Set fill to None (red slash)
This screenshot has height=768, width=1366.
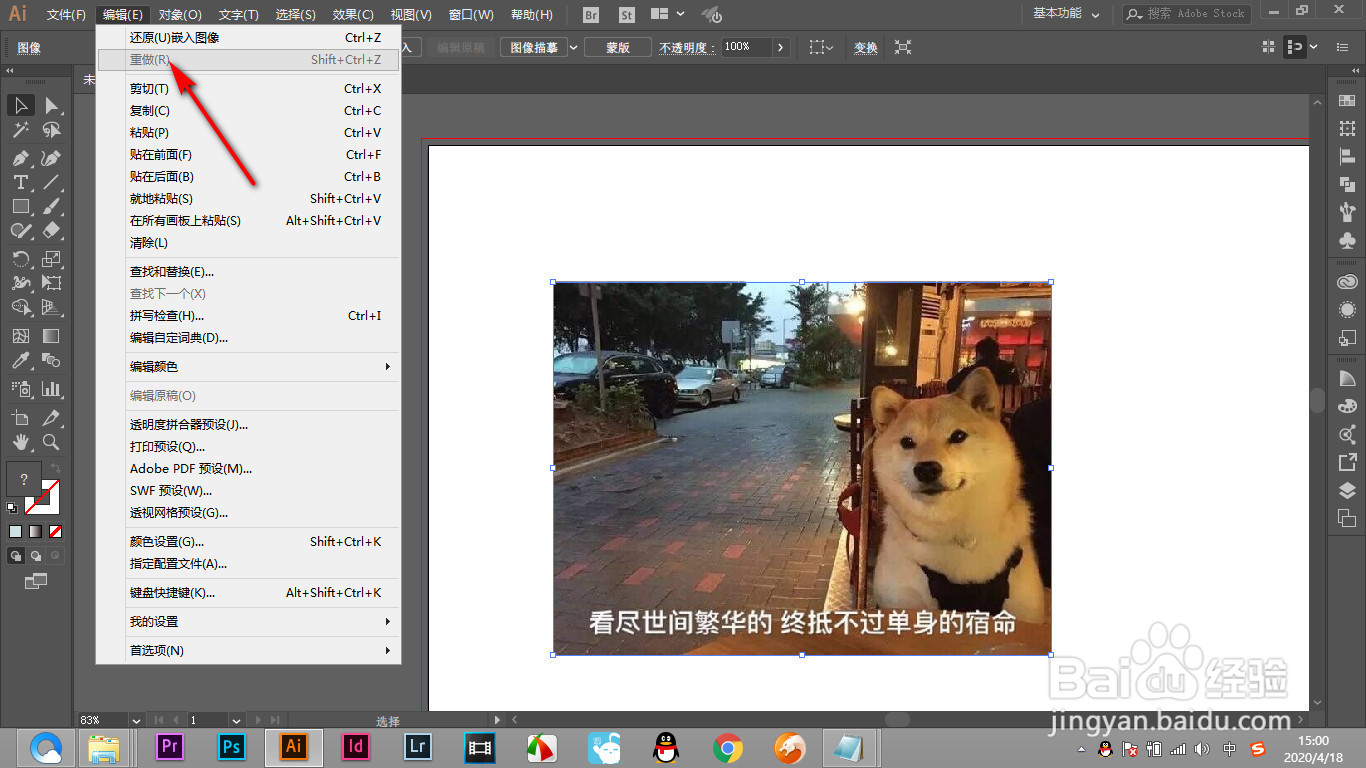coord(56,531)
